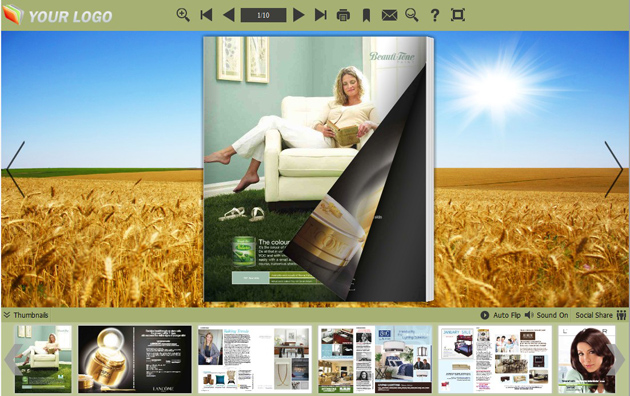Collapse the Thumbnails panel
The width and height of the screenshot is (630, 396).
26,315
